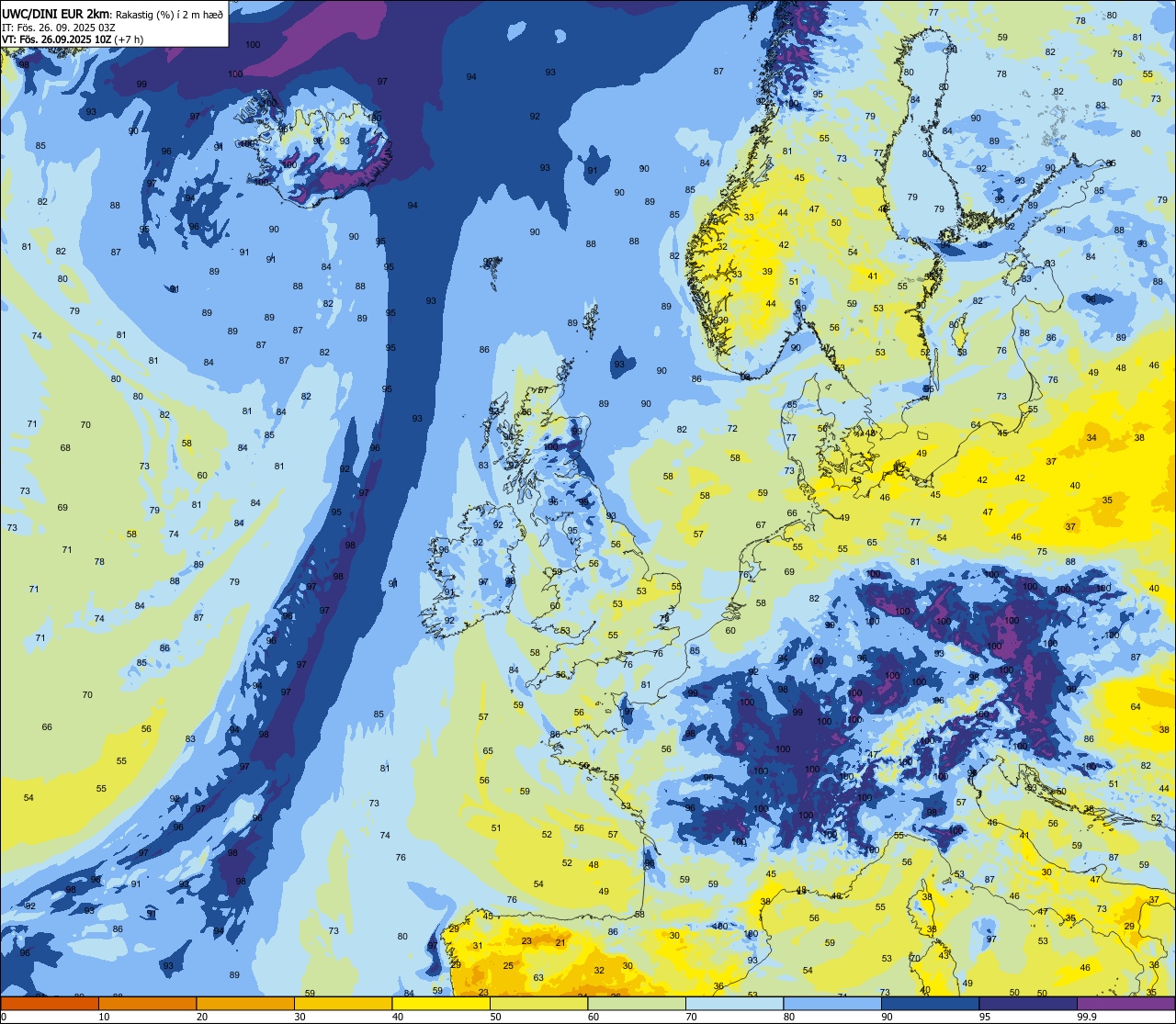Click the humidity value '25' over northwest Spain
1176x1024 pixels.
pos(508,965)
